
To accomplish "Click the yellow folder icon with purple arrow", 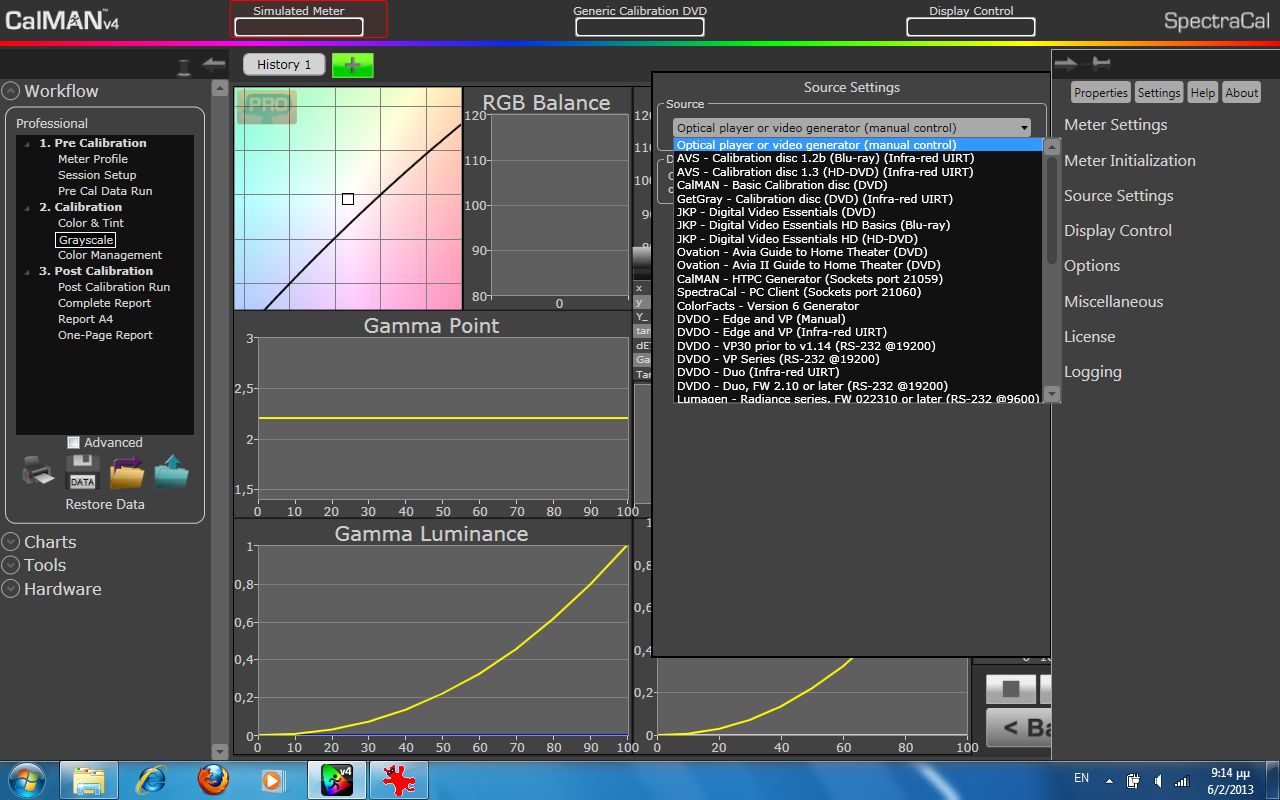I will (127, 472).
